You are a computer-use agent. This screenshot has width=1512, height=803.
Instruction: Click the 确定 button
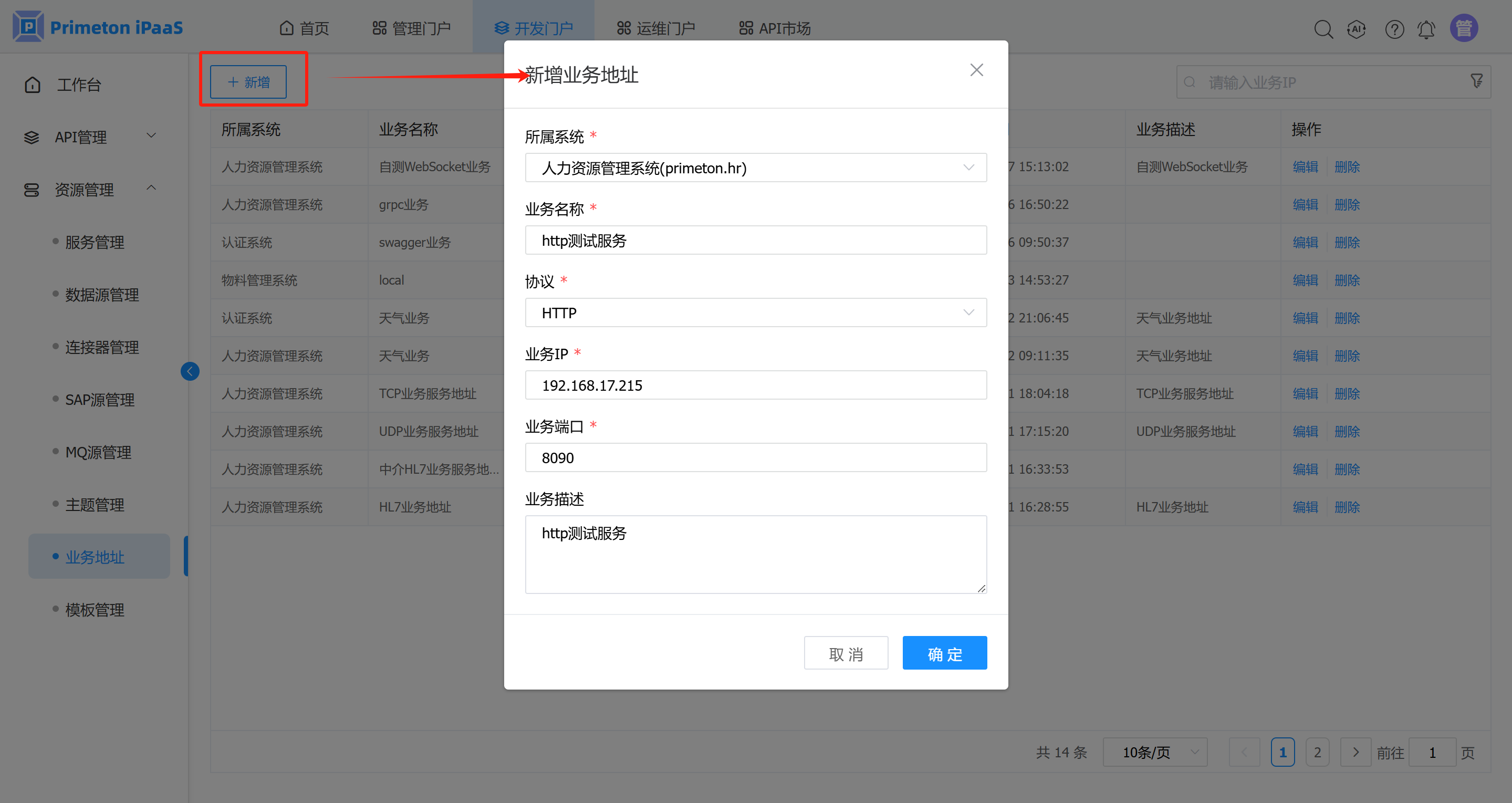pos(944,653)
